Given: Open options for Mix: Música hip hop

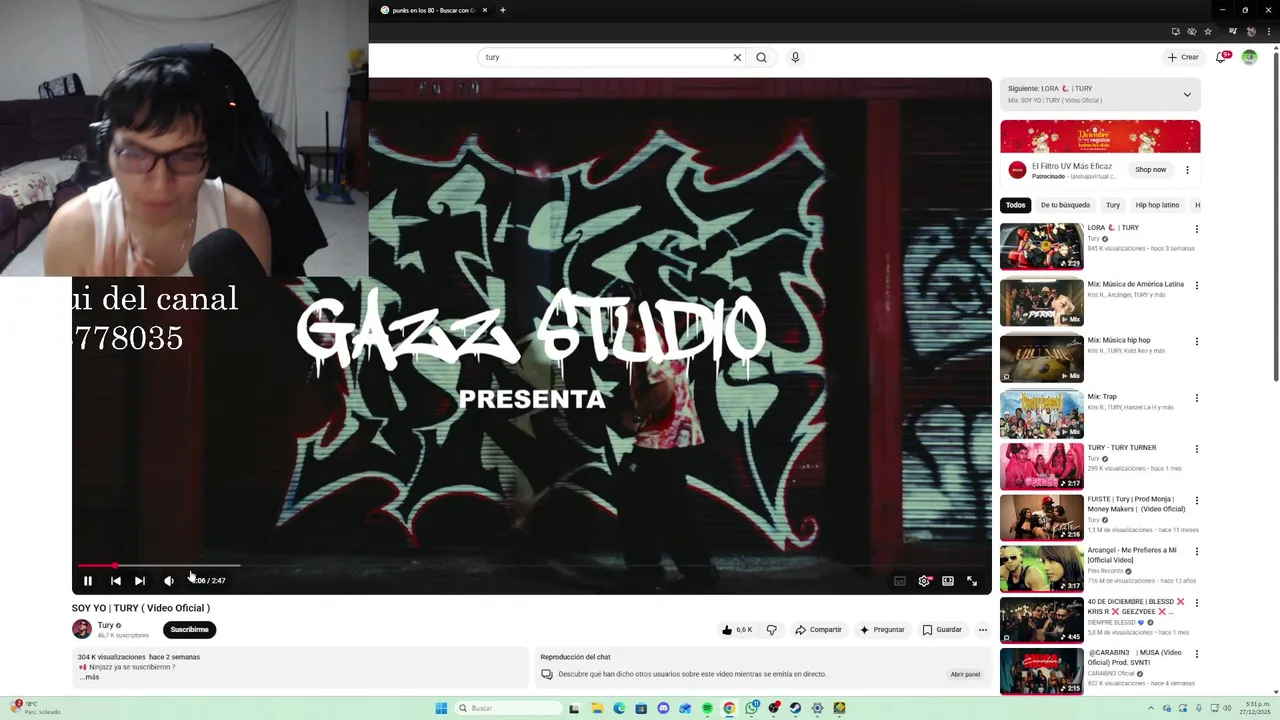Looking at the screenshot, I should 1196,341.
